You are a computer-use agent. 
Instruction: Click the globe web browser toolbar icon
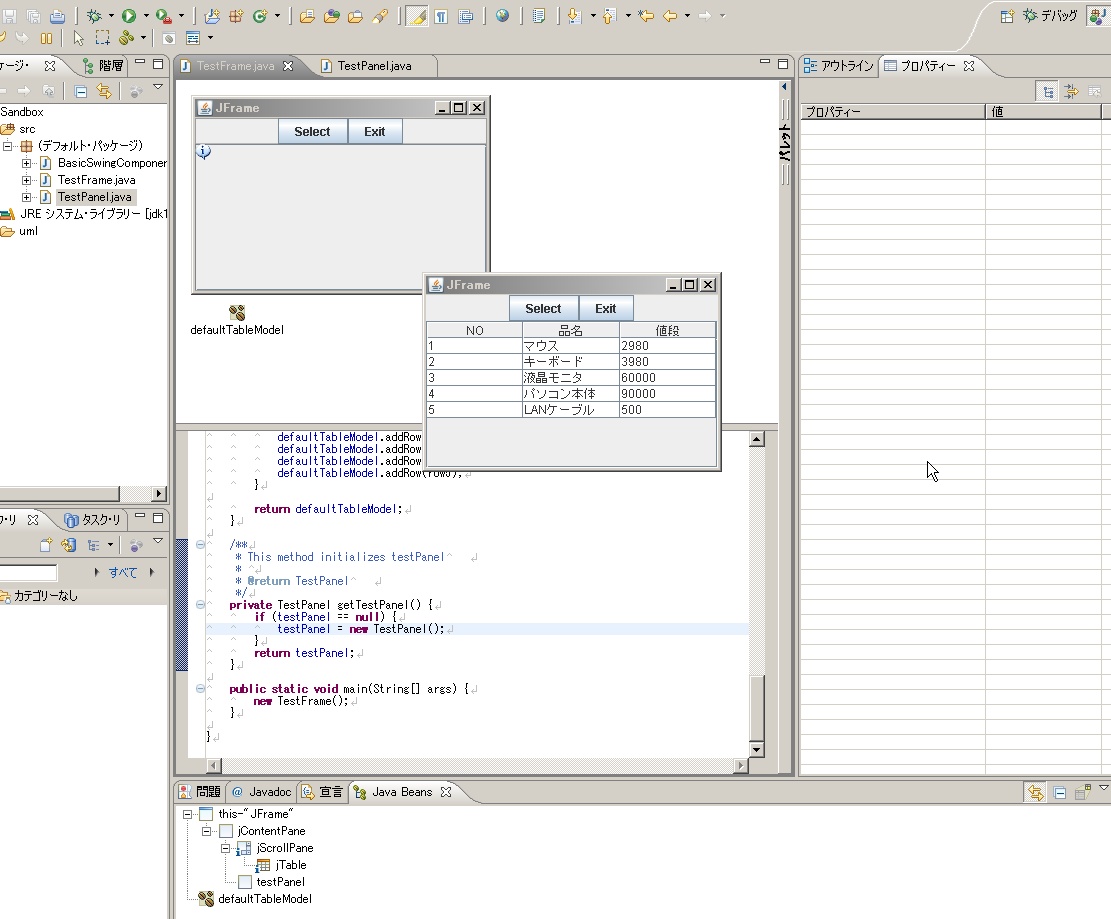(502, 16)
